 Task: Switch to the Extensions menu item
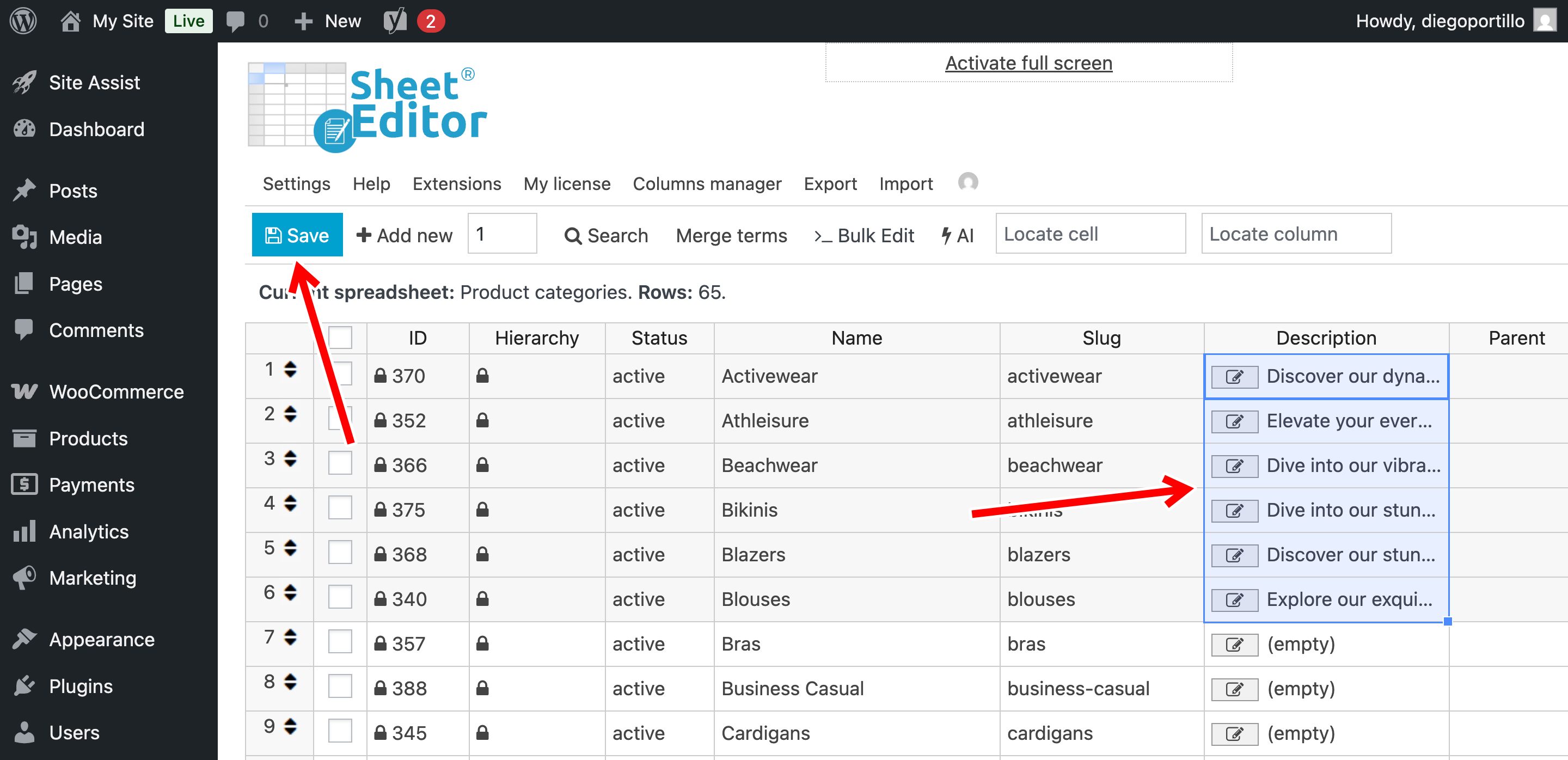(x=457, y=184)
